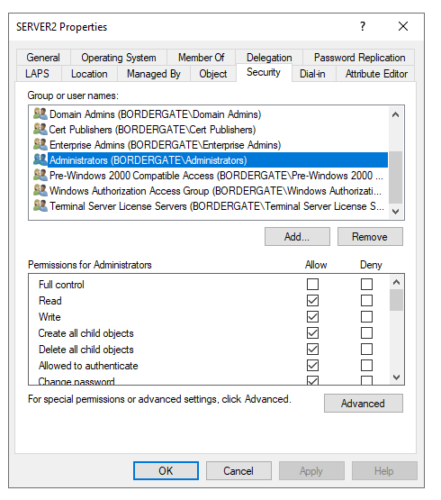Select the Security tab
The height and width of the screenshot is (500, 441).
(264, 72)
